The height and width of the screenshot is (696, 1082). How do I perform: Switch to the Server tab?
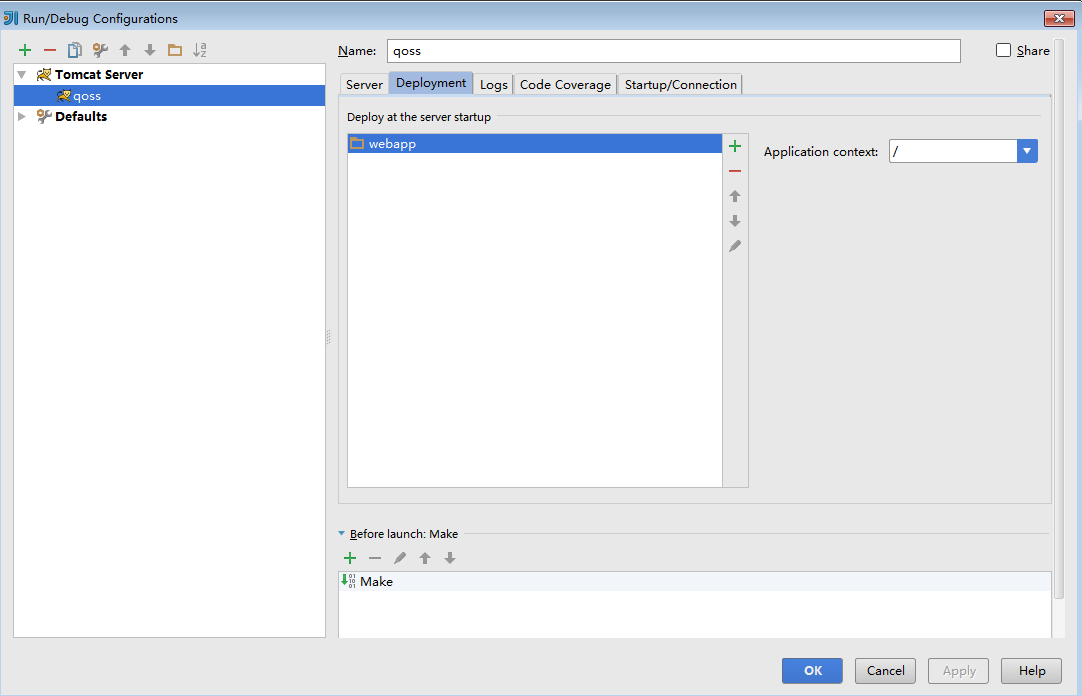tap(364, 84)
